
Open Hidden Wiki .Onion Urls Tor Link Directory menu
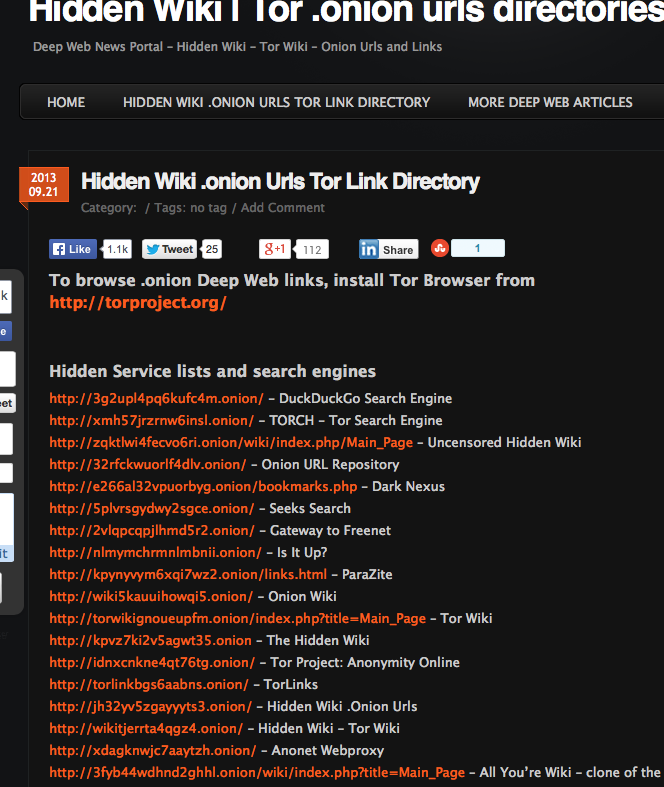(277, 102)
